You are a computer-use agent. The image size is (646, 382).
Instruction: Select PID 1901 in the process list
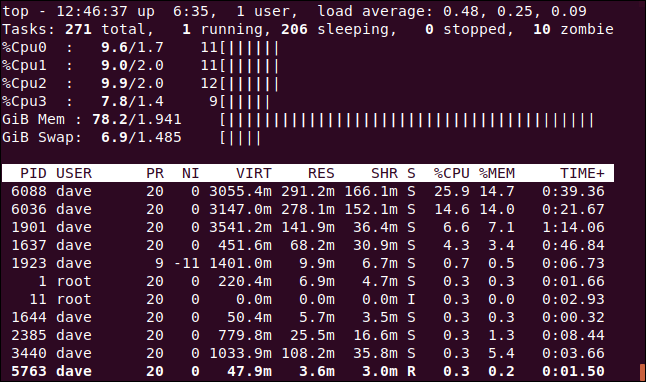tap(29, 227)
